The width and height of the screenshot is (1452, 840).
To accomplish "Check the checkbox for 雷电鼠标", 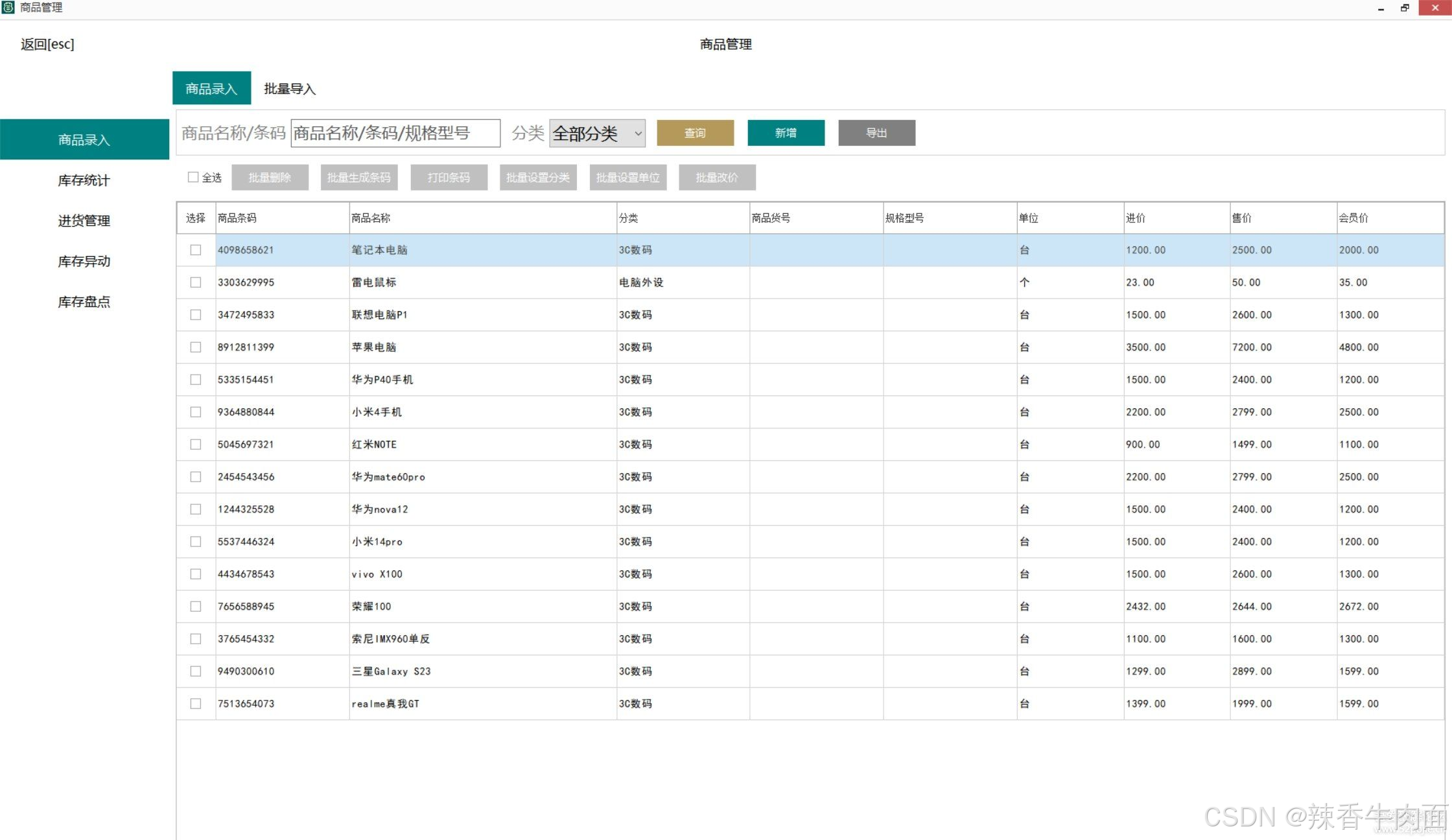I will click(196, 282).
